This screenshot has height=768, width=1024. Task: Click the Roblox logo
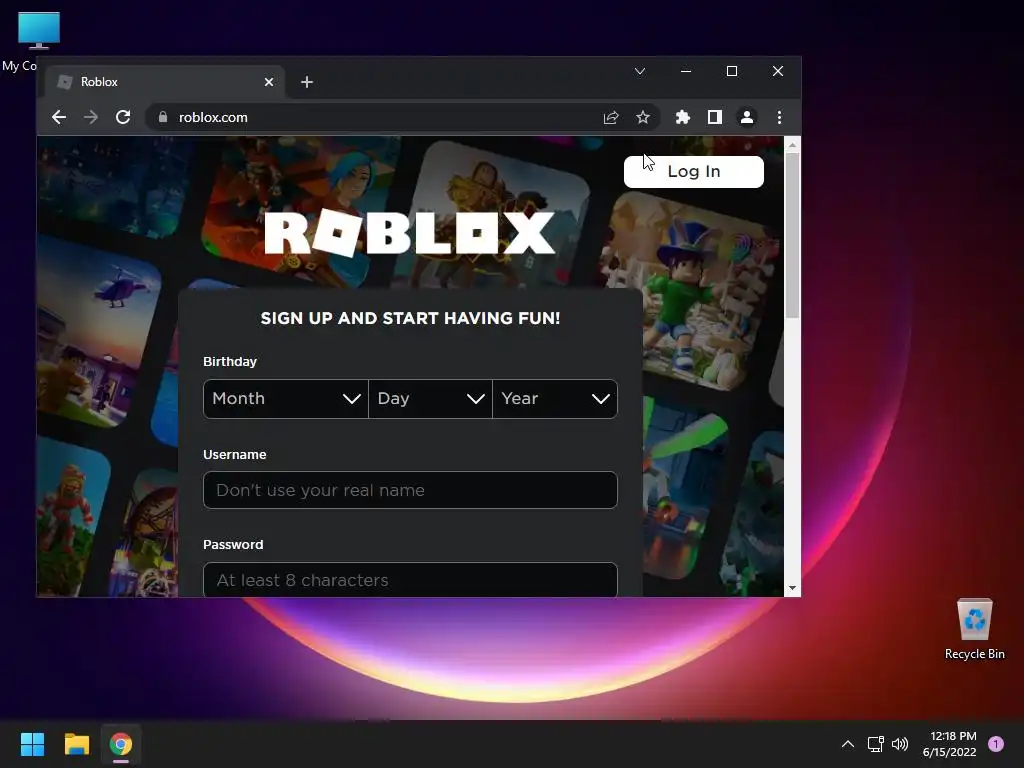coord(409,233)
